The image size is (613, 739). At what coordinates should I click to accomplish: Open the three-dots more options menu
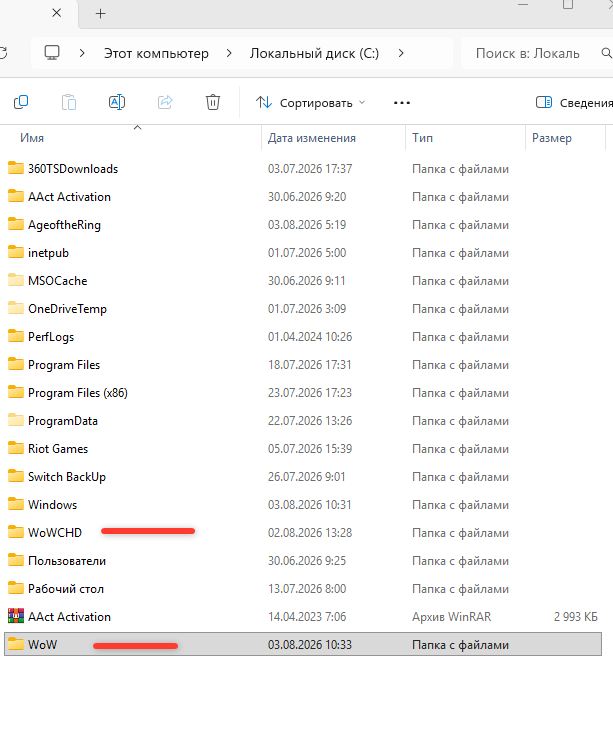tap(402, 102)
